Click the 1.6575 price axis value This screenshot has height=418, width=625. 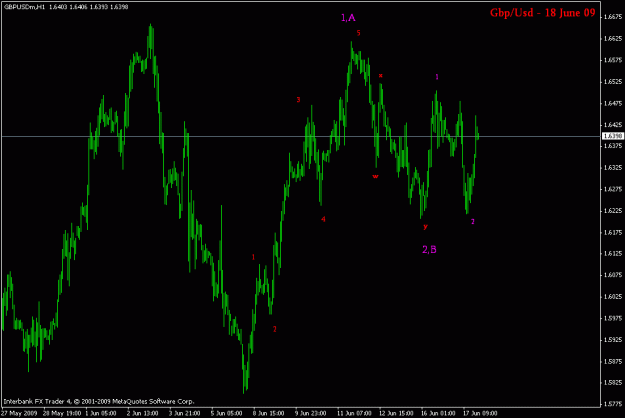click(613, 60)
